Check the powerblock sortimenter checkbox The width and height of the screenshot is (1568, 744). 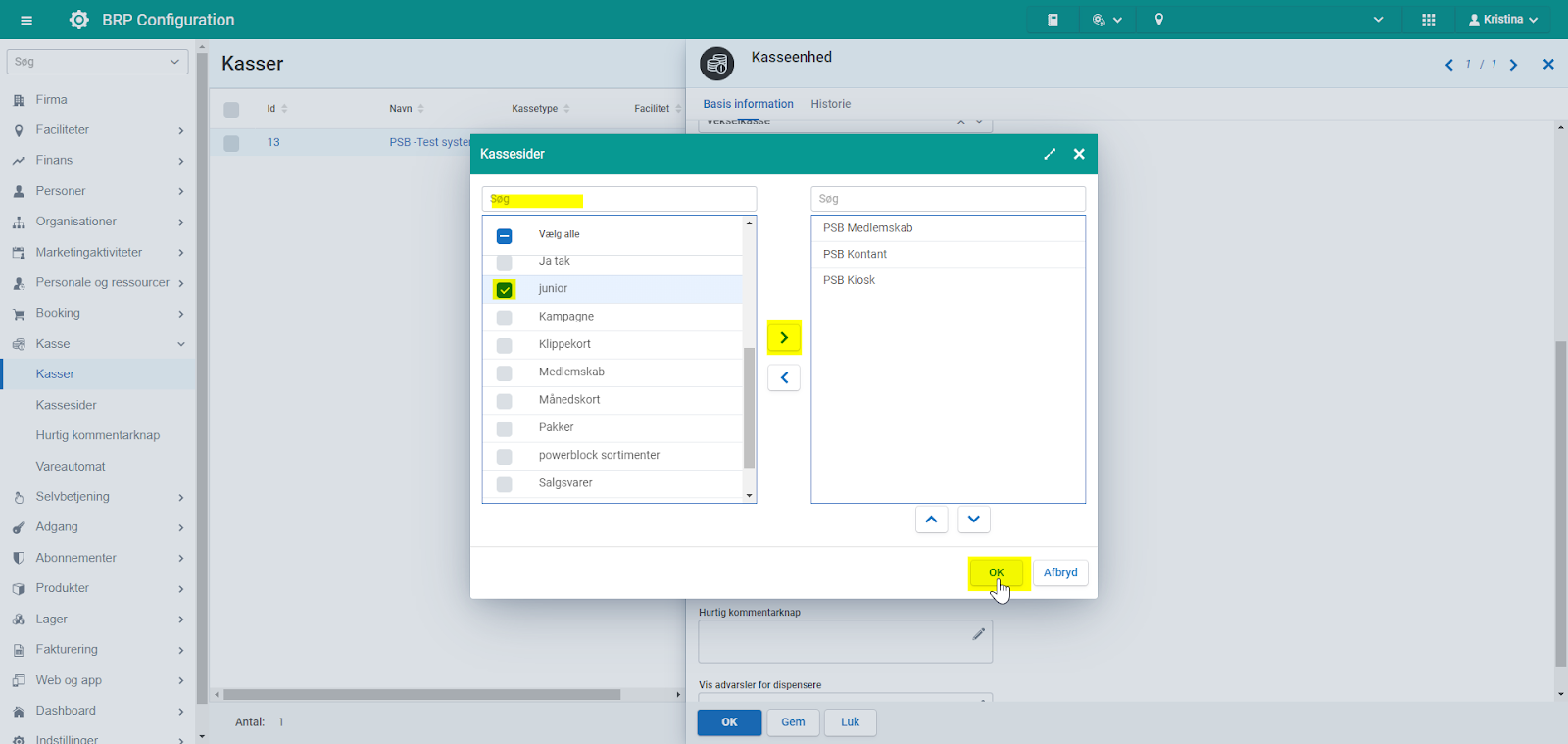pyautogui.click(x=505, y=457)
